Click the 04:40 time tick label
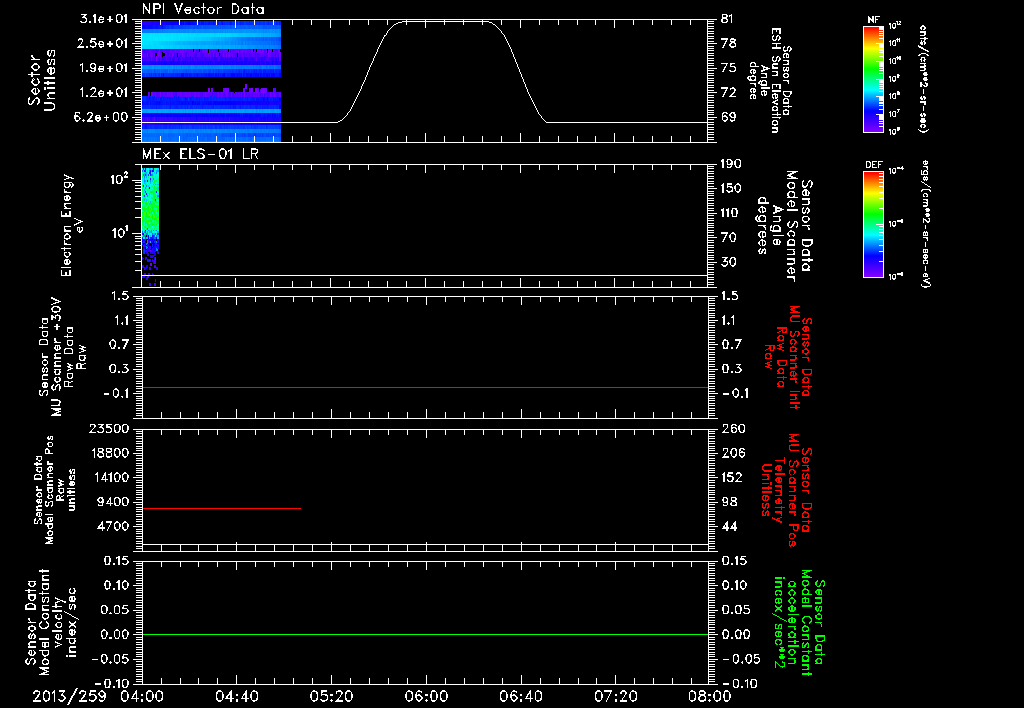This screenshot has height=708, width=1024. (x=236, y=696)
